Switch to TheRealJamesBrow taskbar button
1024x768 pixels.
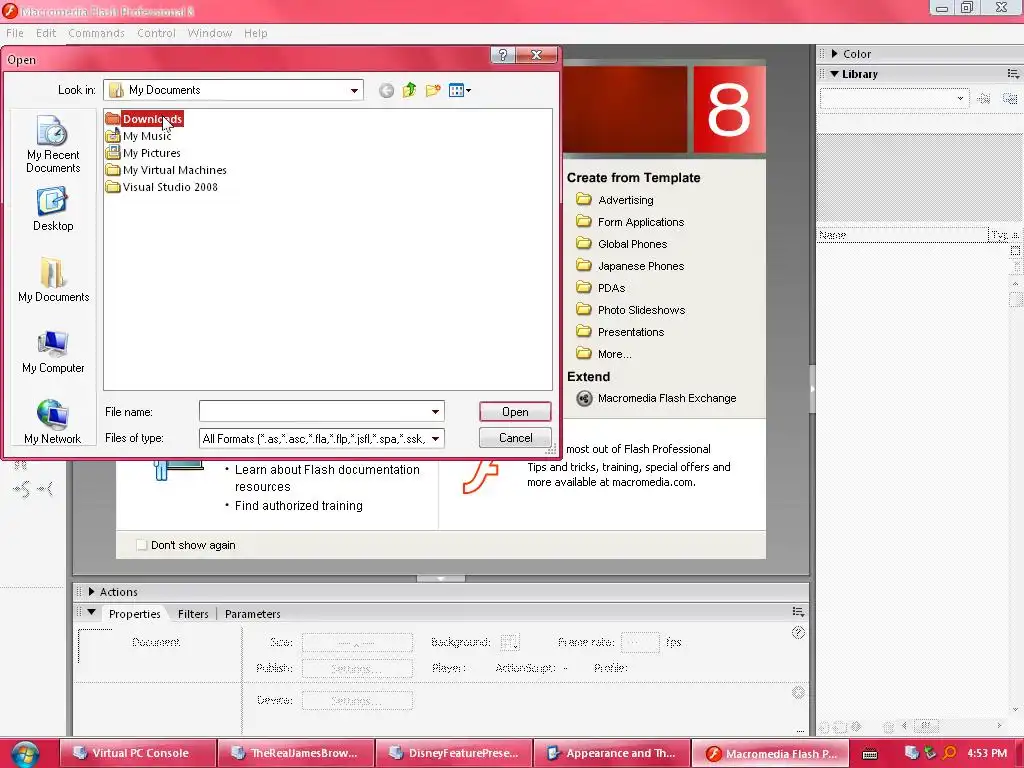pyautogui.click(x=296, y=753)
